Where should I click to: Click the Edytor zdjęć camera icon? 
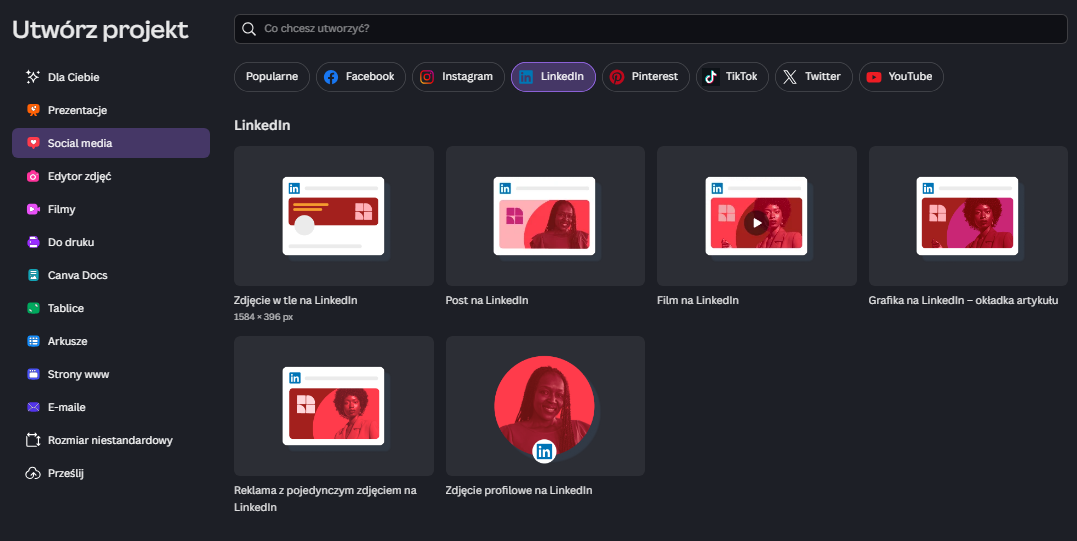point(33,176)
